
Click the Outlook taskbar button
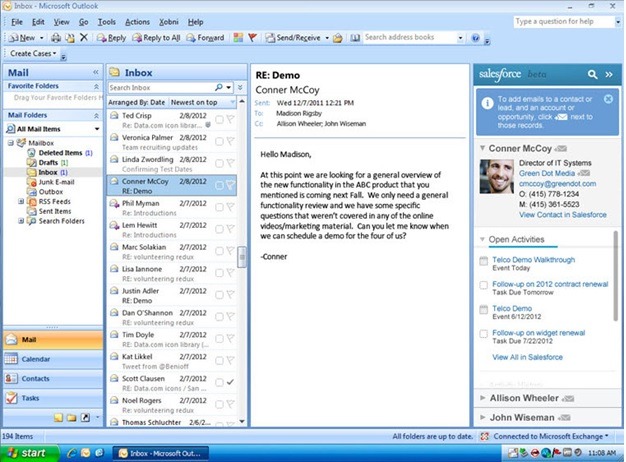[160, 453]
